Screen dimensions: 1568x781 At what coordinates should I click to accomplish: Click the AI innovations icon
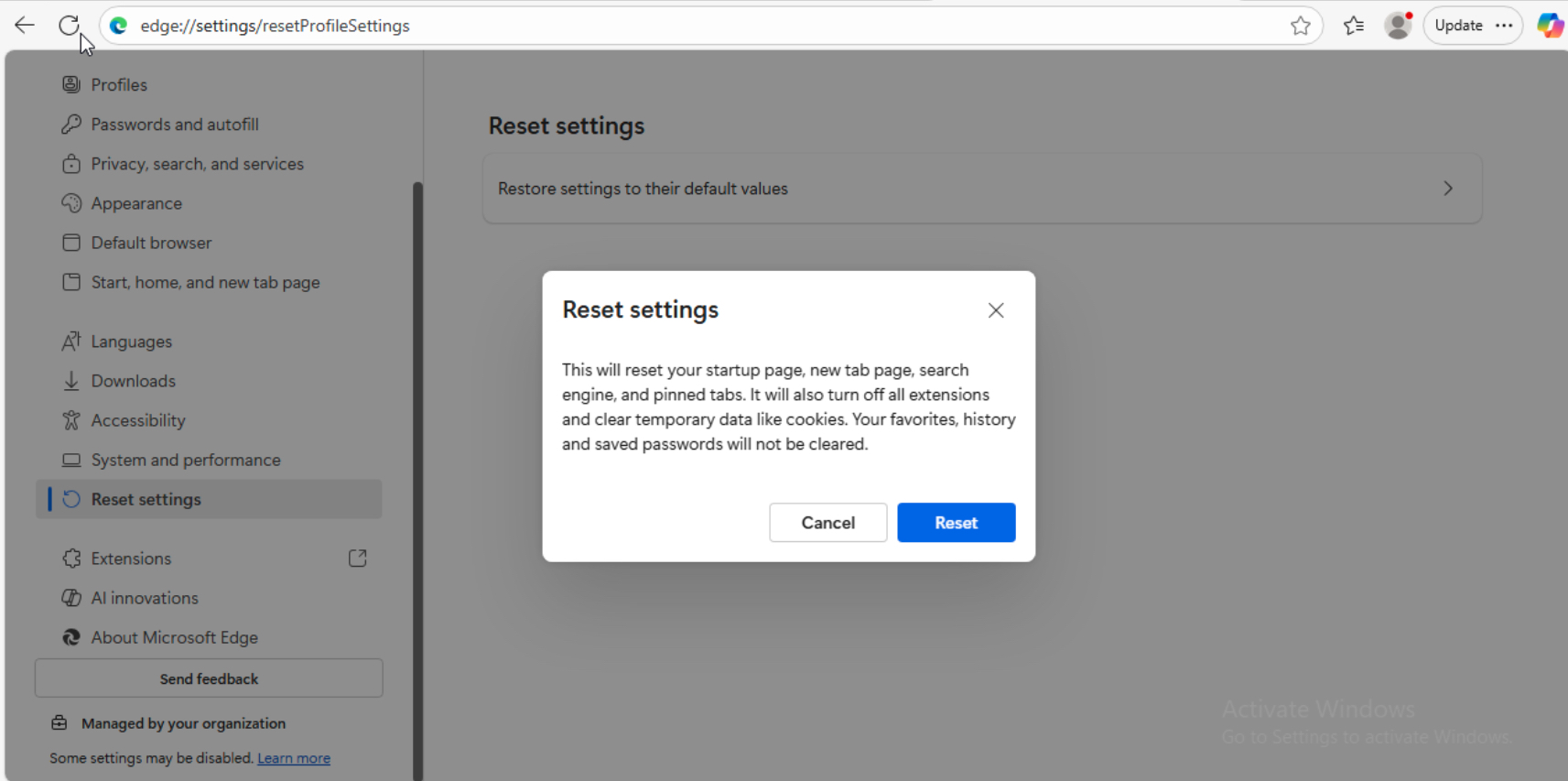71,598
